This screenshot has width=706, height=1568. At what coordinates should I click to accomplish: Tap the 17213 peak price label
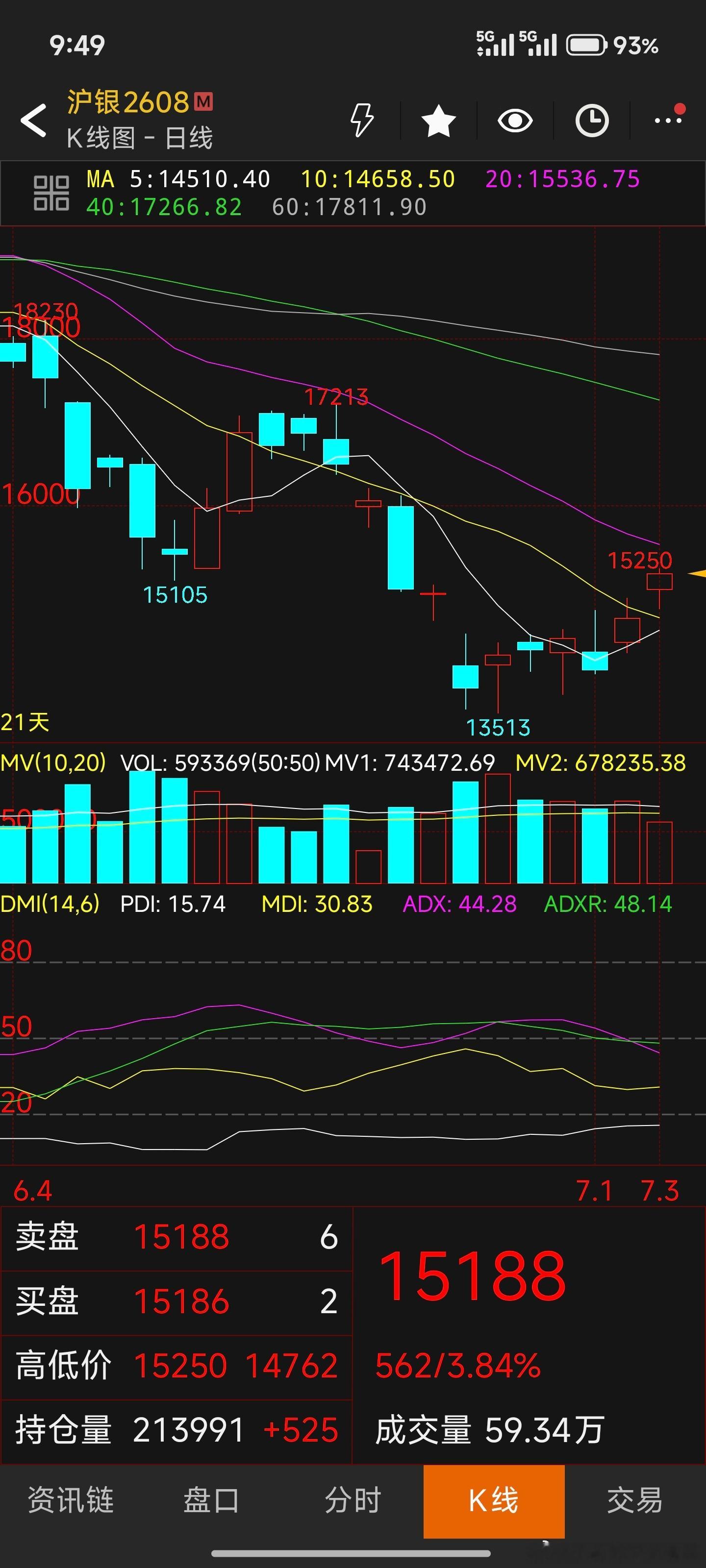point(336,397)
